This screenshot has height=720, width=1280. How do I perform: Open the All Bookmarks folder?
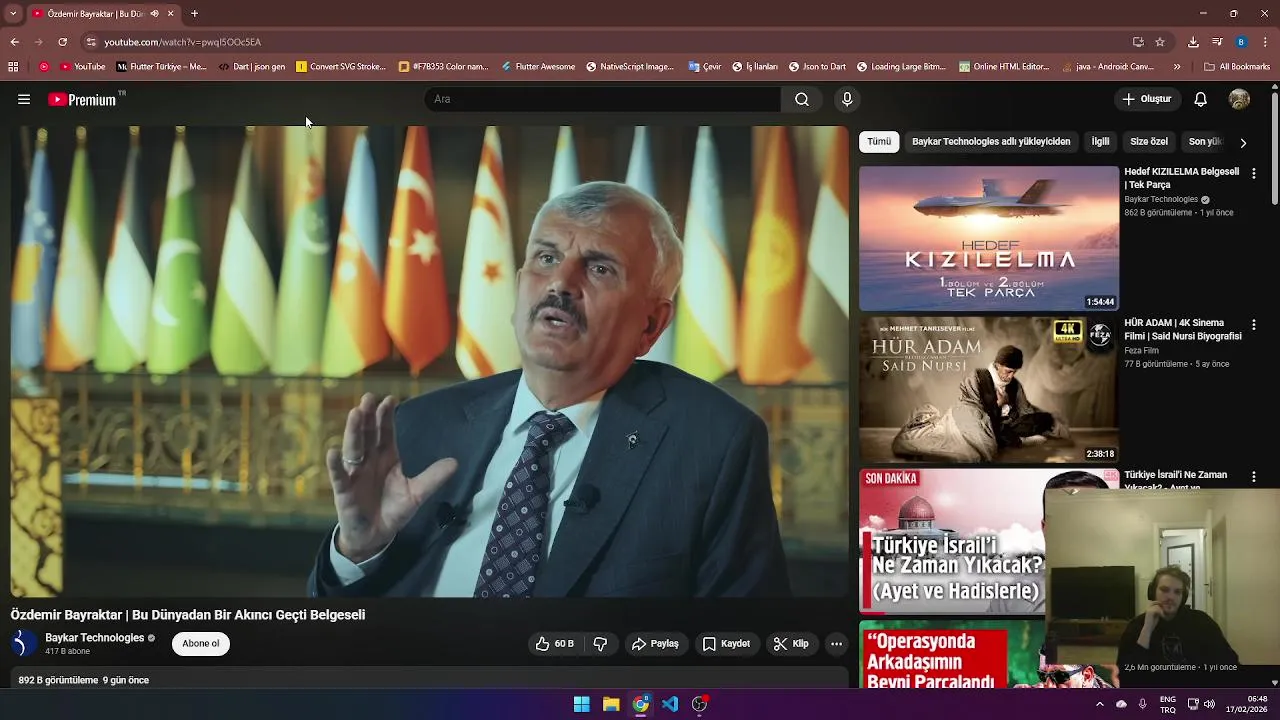click(x=1237, y=67)
